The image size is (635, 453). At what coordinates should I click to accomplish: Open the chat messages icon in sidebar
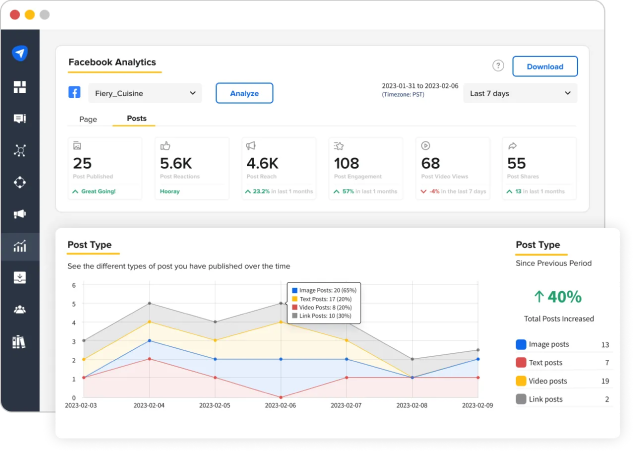[x=19, y=118]
